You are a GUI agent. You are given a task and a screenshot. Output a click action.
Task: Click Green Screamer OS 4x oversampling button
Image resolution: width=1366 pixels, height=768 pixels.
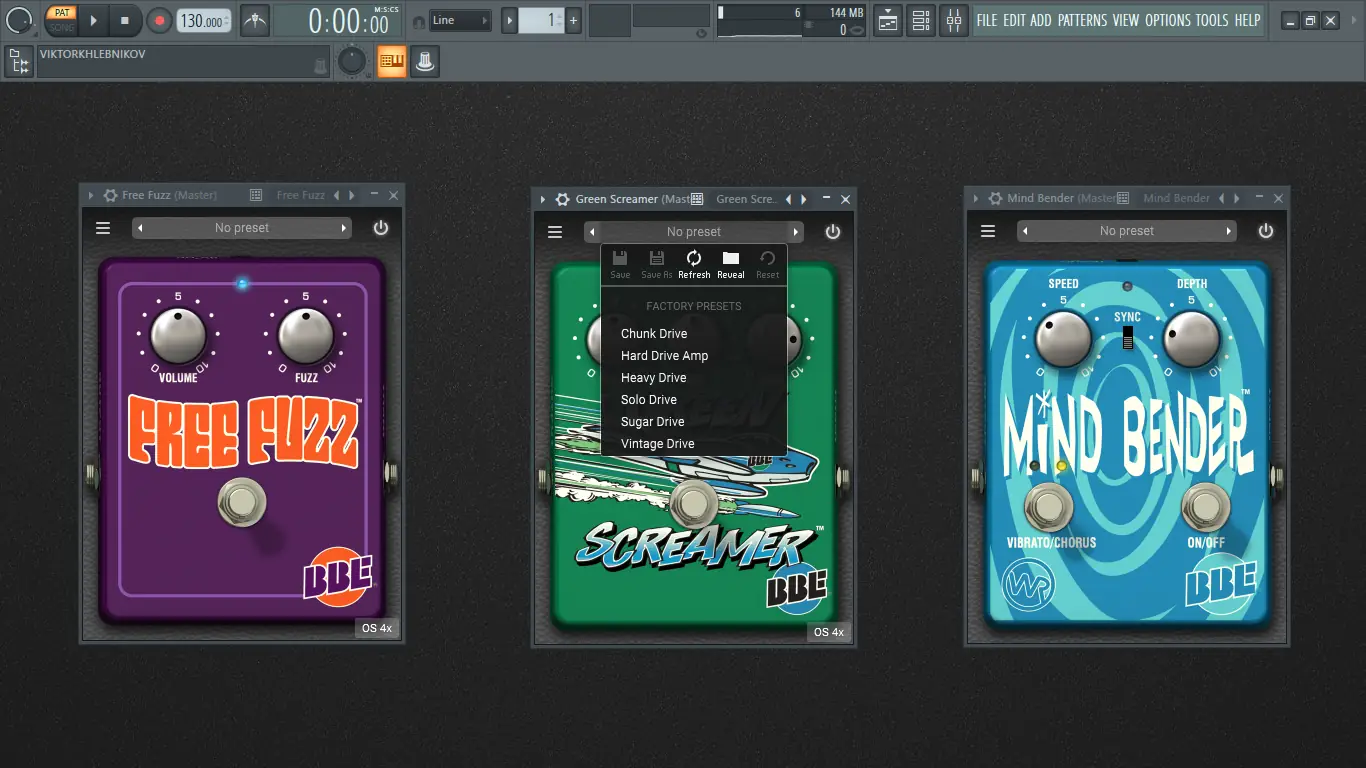pyautogui.click(x=829, y=632)
